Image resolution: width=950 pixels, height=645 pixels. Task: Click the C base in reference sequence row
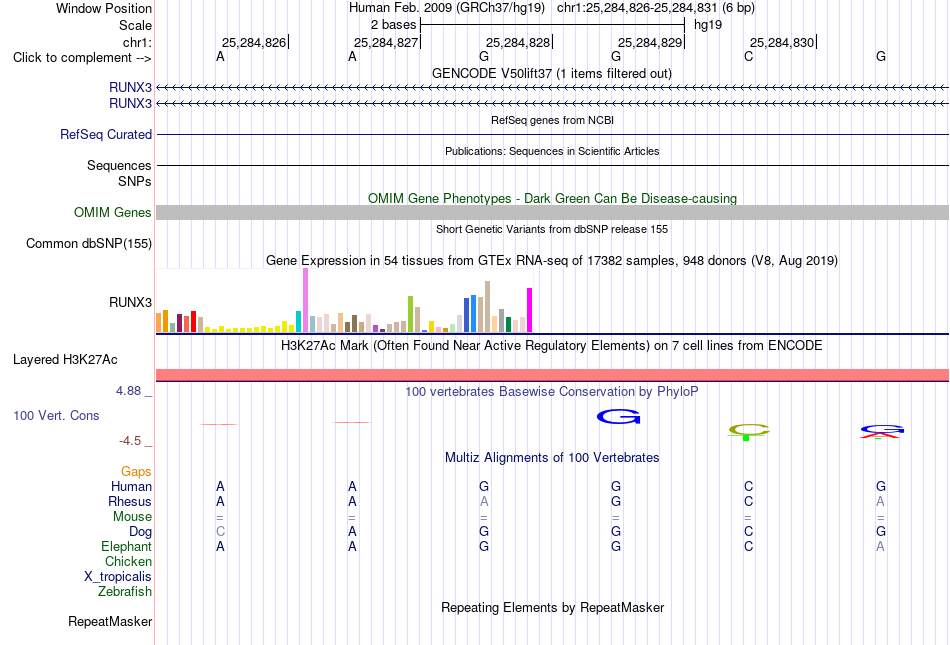coord(749,57)
